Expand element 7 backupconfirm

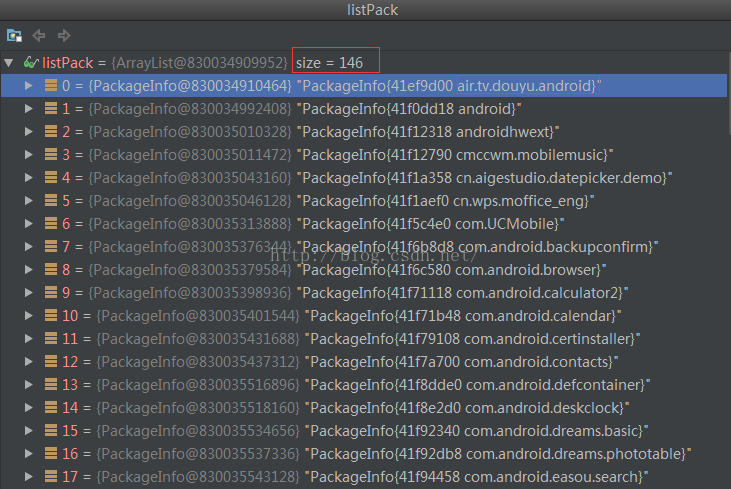pos(28,247)
